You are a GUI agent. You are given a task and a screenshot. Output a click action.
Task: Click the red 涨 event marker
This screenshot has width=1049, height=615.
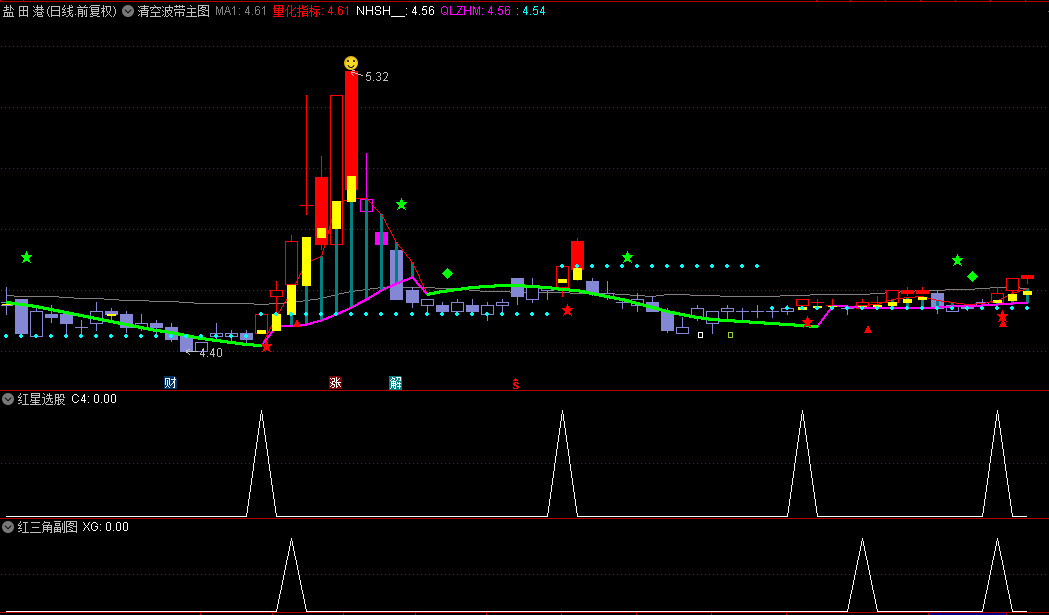point(335,382)
